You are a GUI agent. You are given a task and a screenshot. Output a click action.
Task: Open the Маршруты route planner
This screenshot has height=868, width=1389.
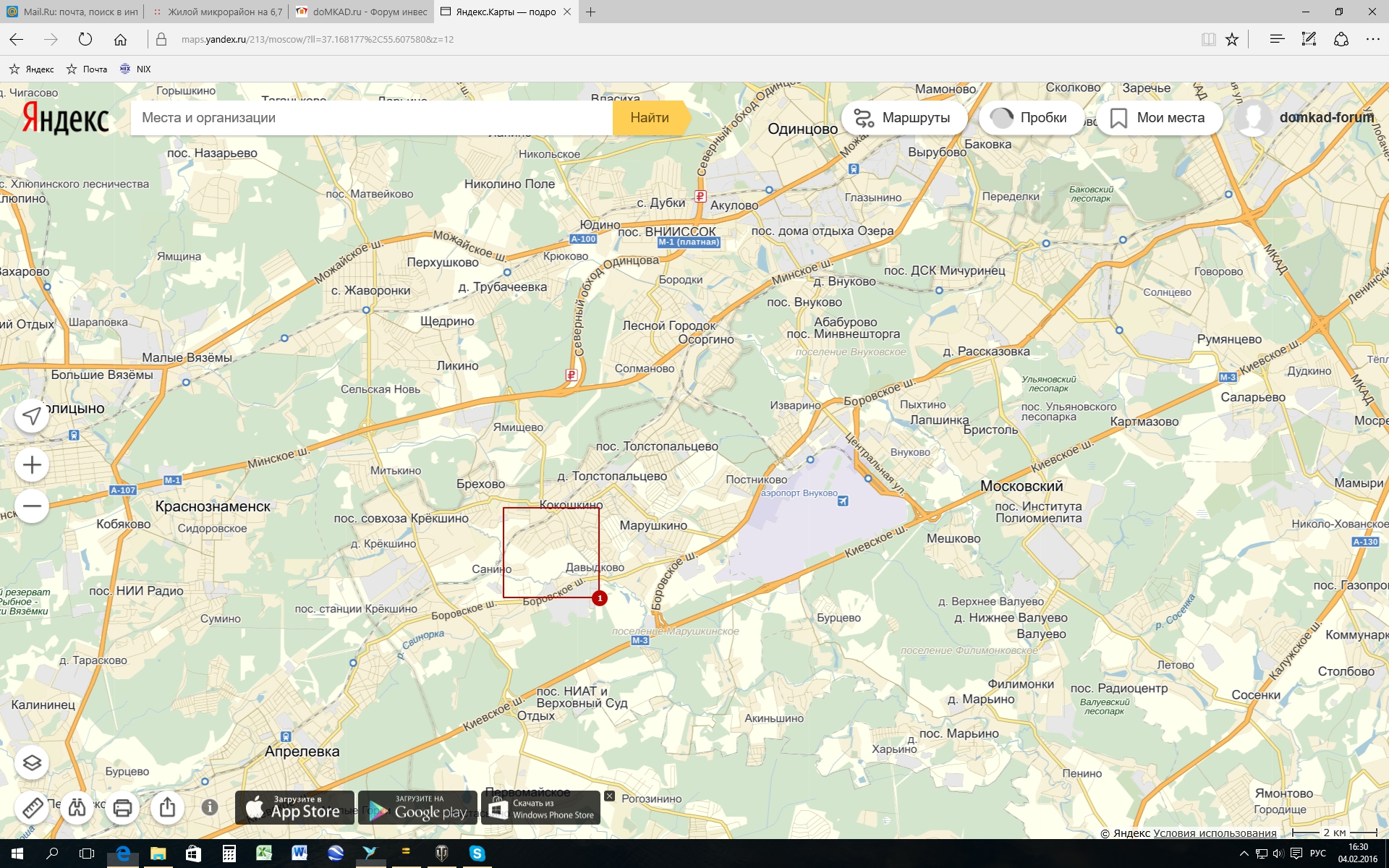coord(904,118)
